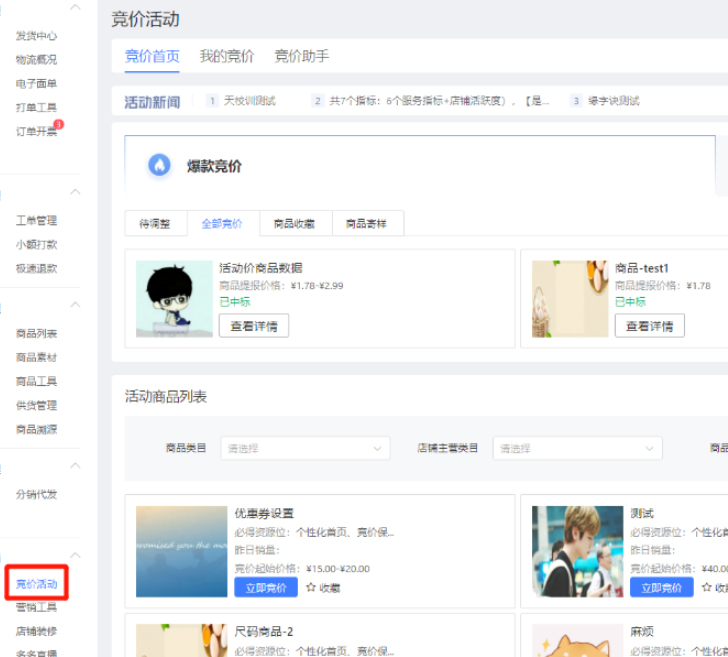Switch to the 竞价首页 tab
This screenshot has height=657, width=728.
point(152,56)
